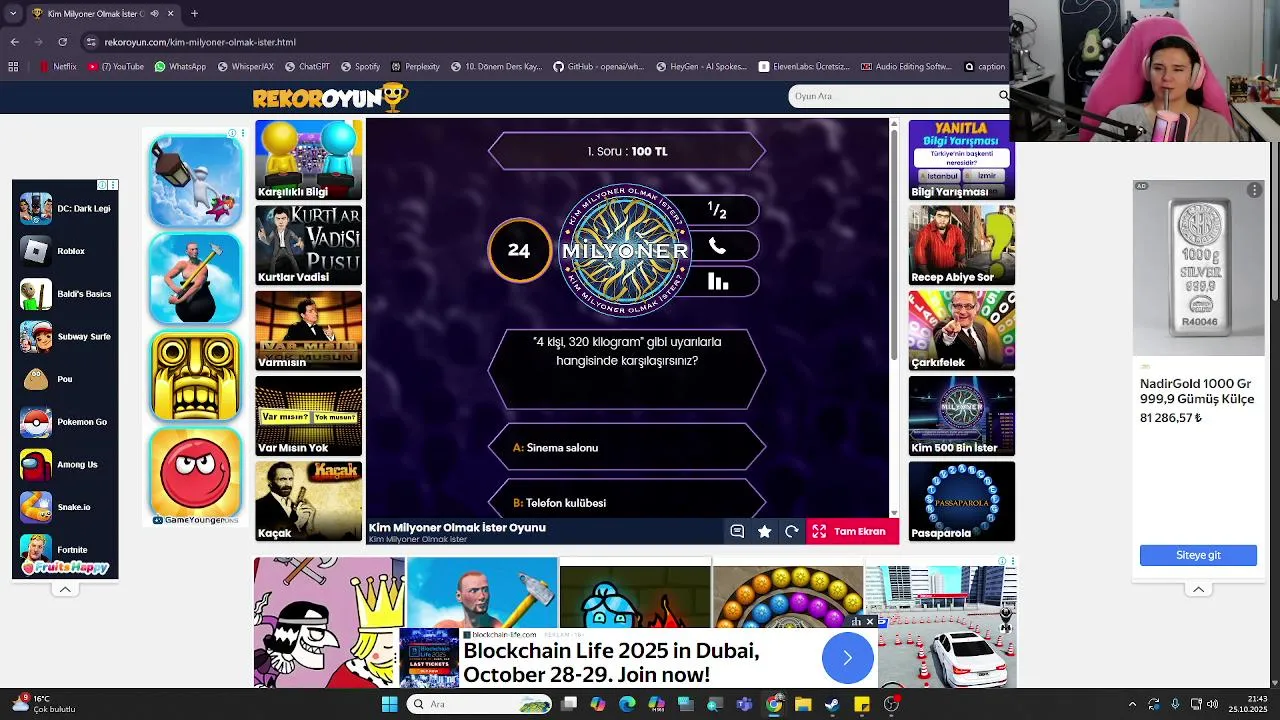Open the ChatGPT bookmark
The width and height of the screenshot is (1280, 720).
click(307, 67)
